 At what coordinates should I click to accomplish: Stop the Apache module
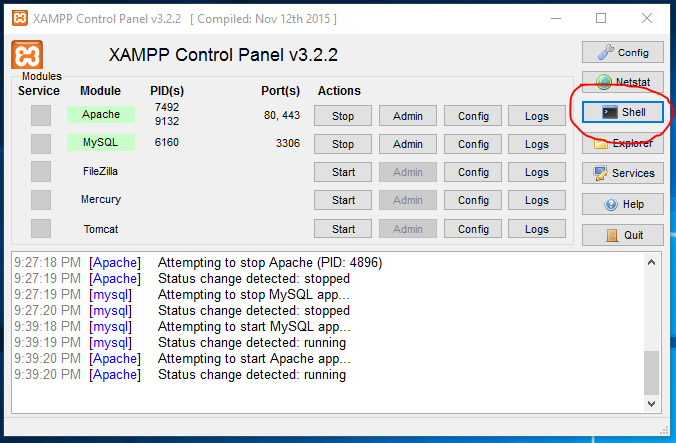(x=343, y=116)
